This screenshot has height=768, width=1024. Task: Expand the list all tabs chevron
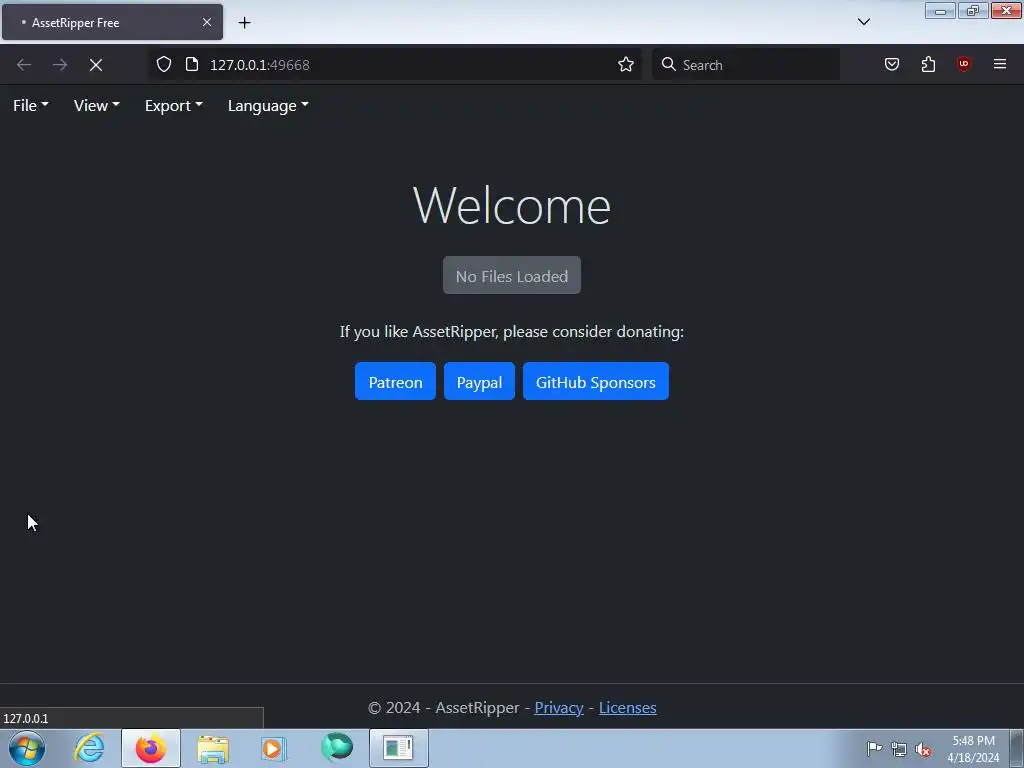864,22
